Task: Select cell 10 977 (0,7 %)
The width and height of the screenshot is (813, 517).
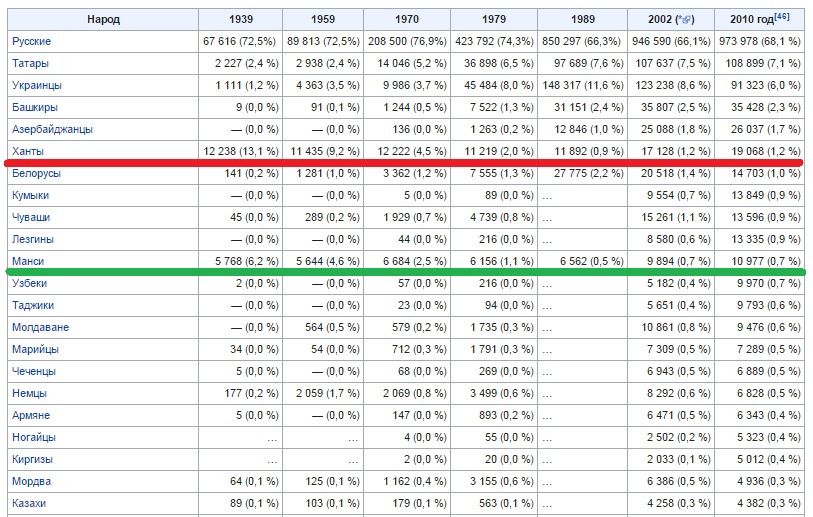Action: (x=760, y=261)
